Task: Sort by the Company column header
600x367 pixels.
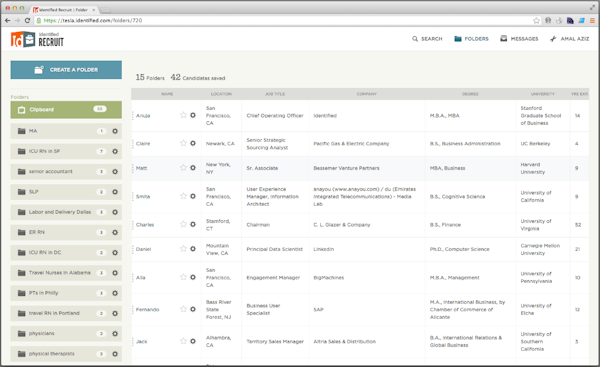Action: click(367, 94)
